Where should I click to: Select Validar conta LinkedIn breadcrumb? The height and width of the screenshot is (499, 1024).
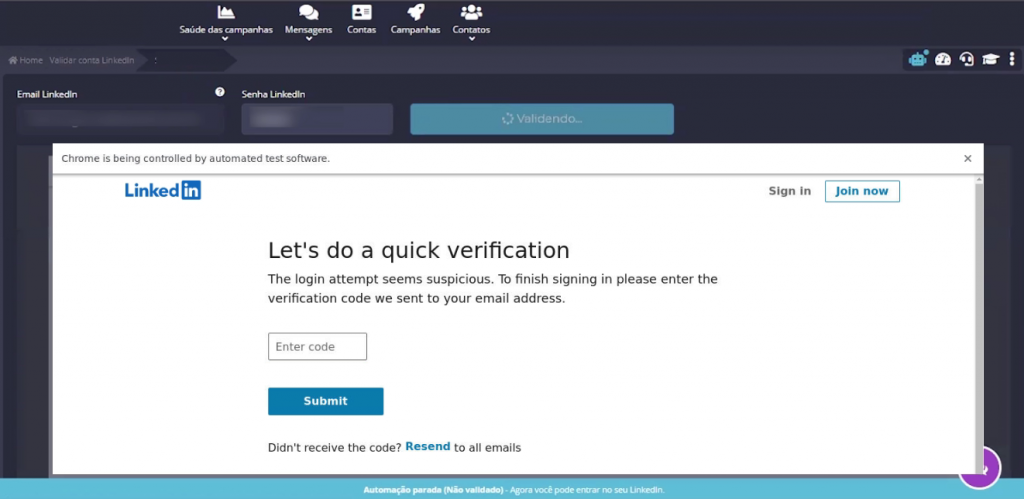[x=91, y=60]
